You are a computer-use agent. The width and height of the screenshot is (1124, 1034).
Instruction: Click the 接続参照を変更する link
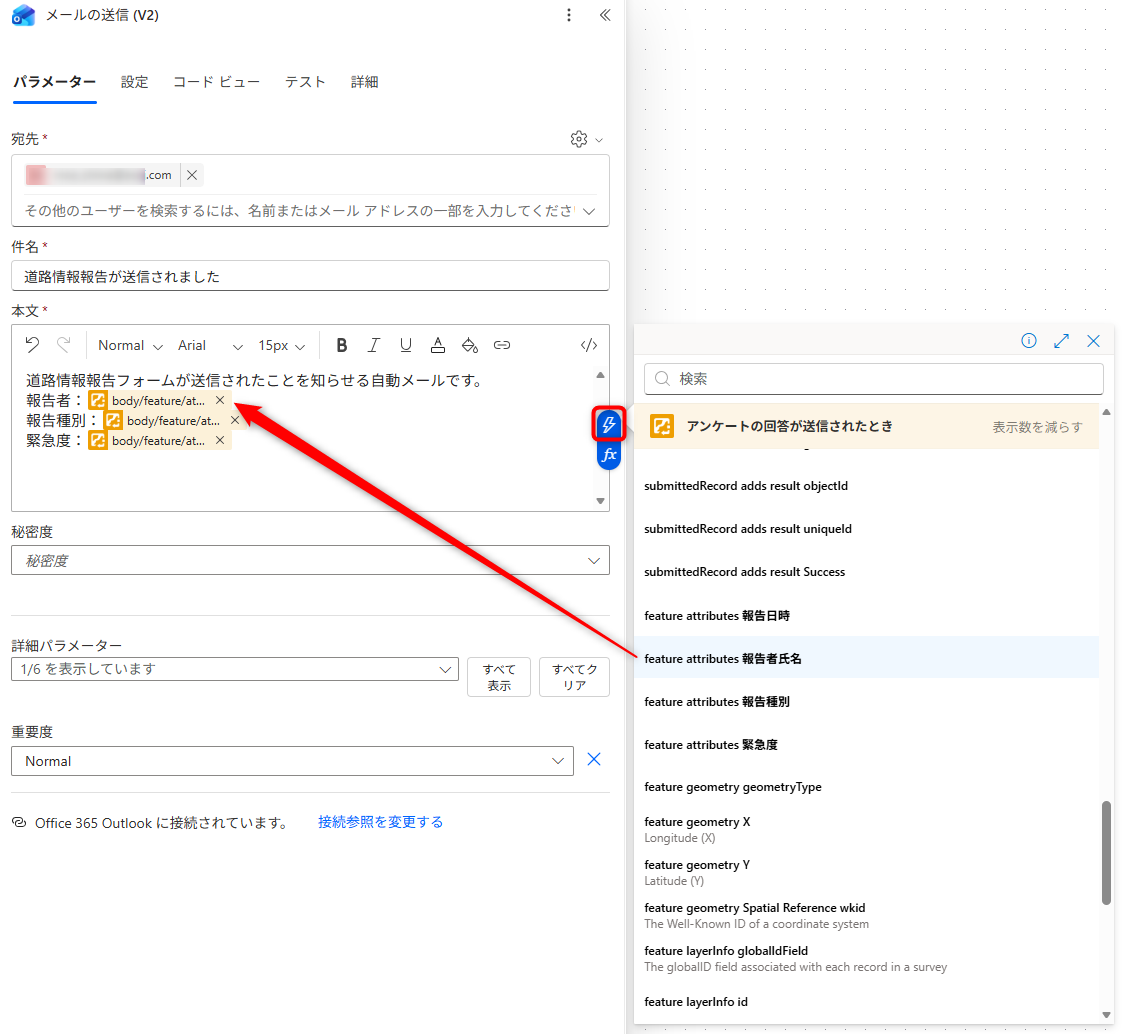point(380,822)
